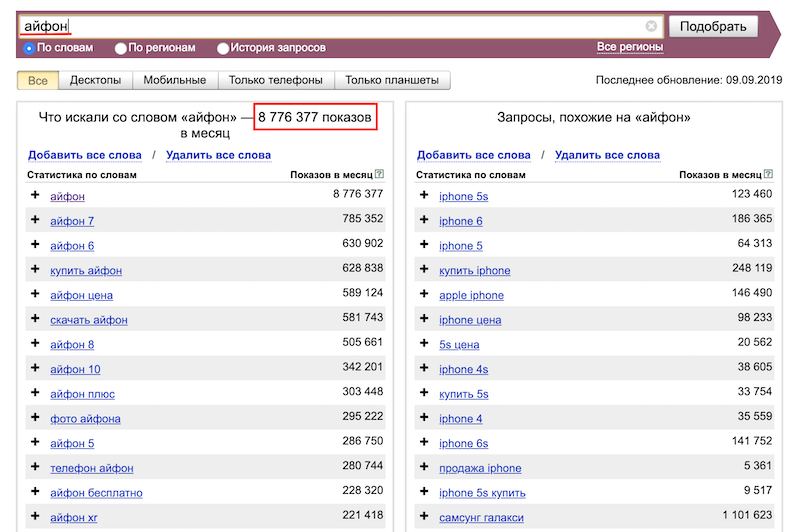Select the По регионам radio button
Screen dimensions: 800x532
click(121, 48)
